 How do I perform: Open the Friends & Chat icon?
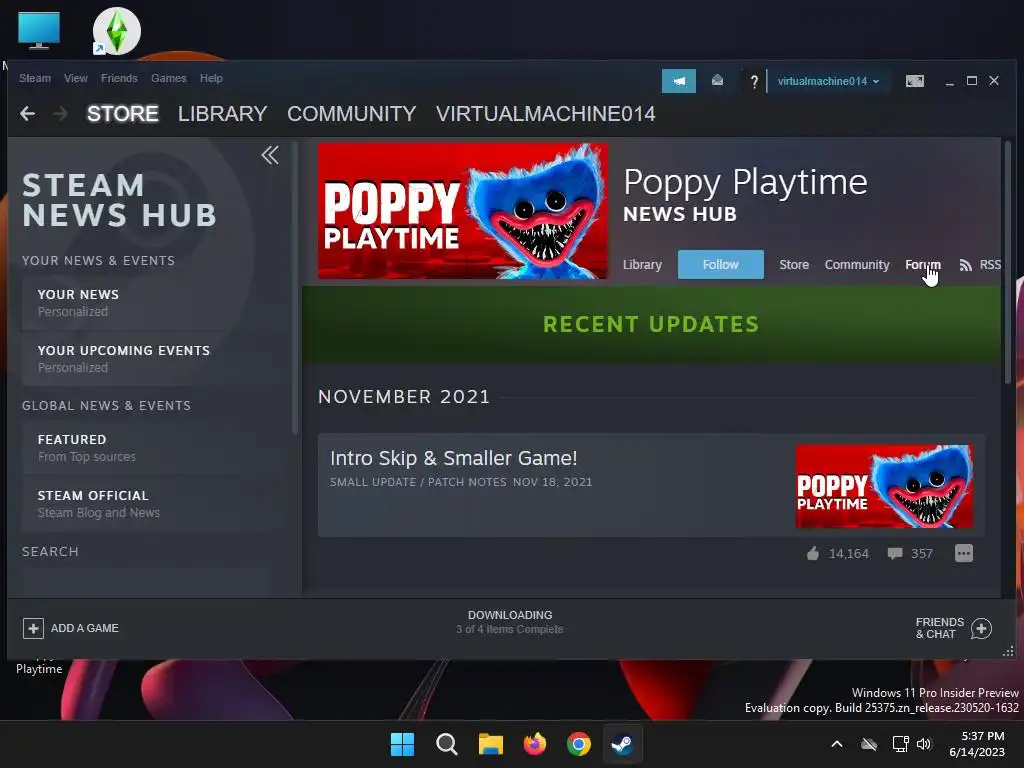981,628
